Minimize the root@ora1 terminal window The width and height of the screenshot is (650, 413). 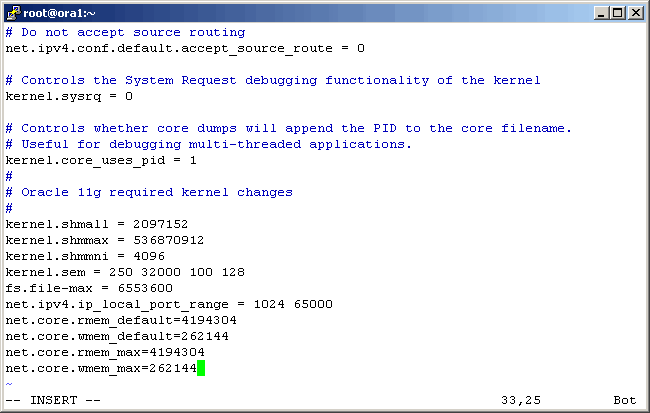click(601, 12)
